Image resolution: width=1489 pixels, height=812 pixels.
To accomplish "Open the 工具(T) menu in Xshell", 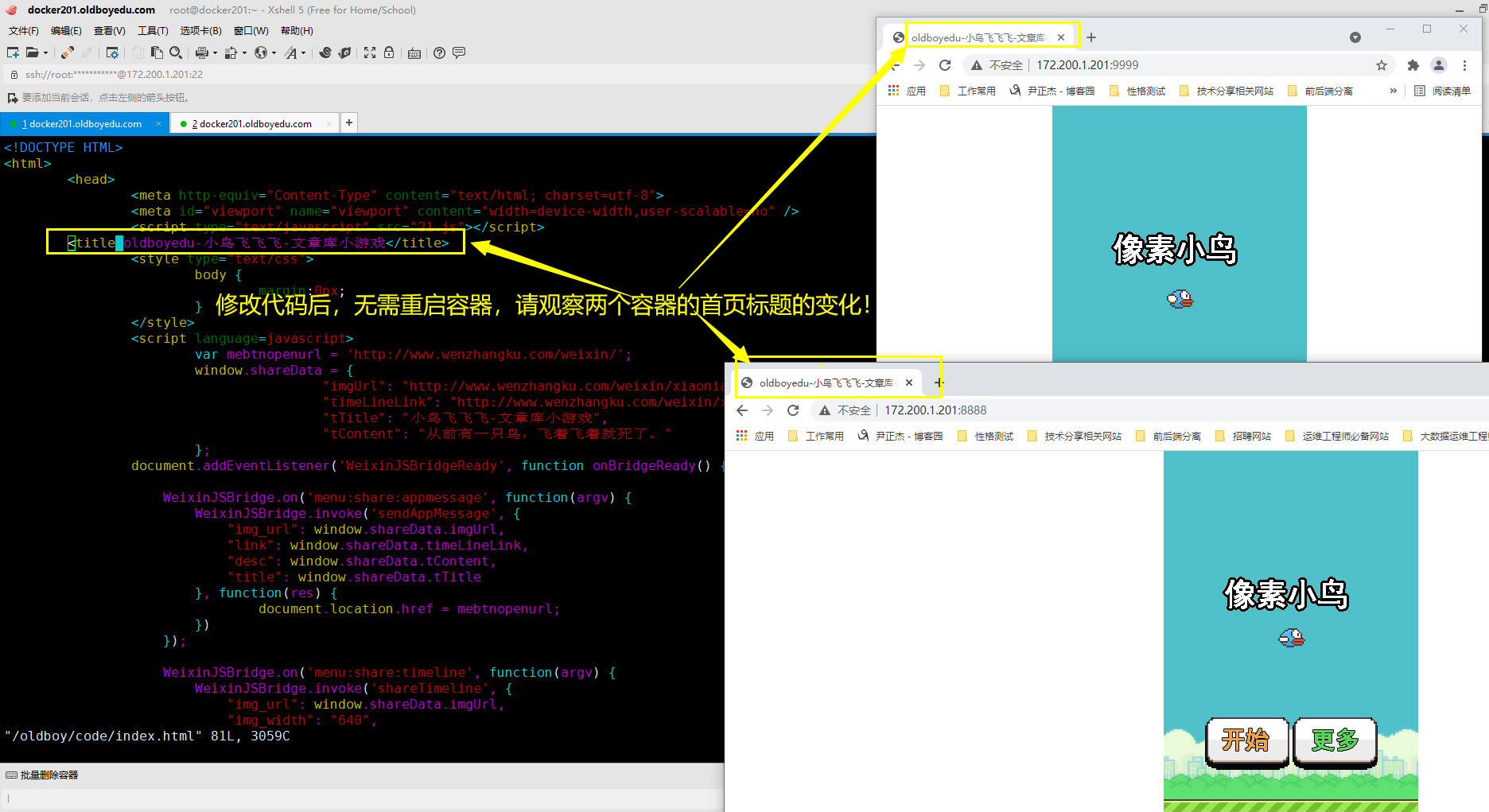I will point(153,30).
